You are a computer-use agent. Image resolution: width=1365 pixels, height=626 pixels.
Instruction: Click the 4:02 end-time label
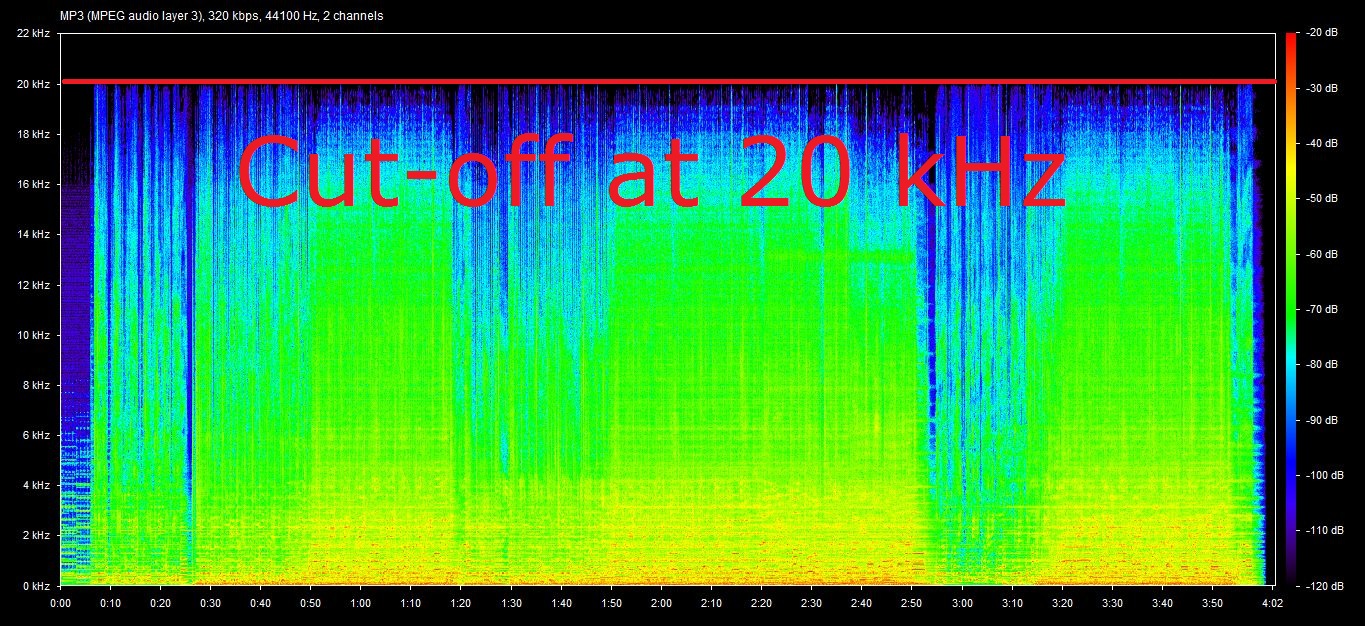1271,604
